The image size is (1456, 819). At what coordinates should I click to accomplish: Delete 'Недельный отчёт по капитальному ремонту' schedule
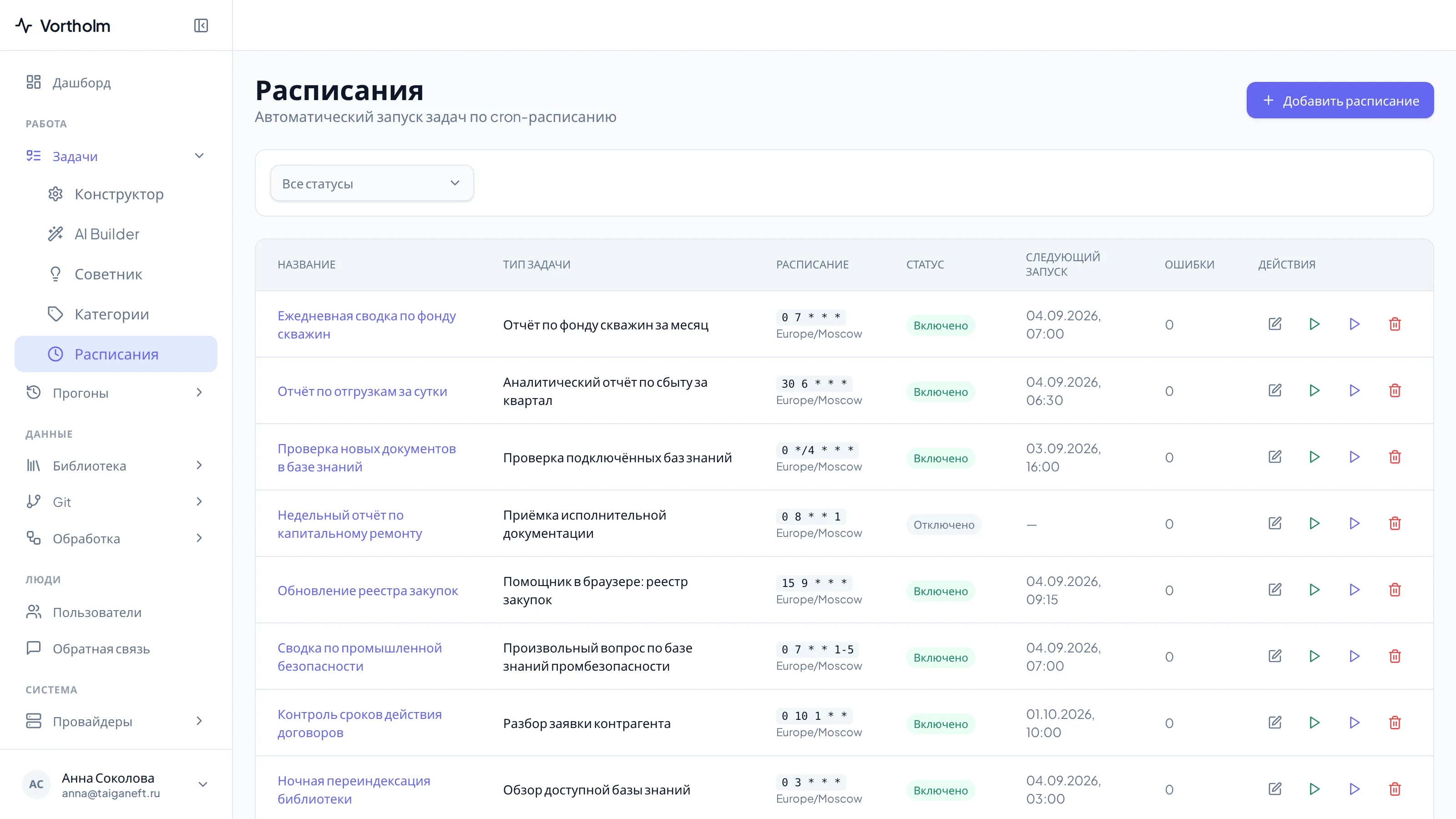[1395, 523]
